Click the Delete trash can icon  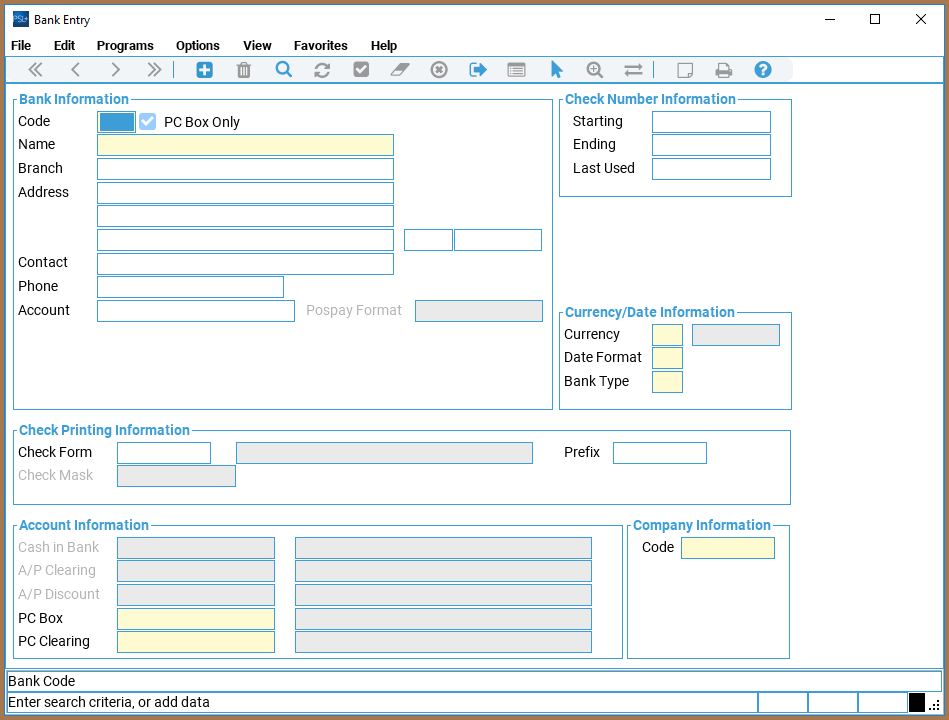point(244,70)
